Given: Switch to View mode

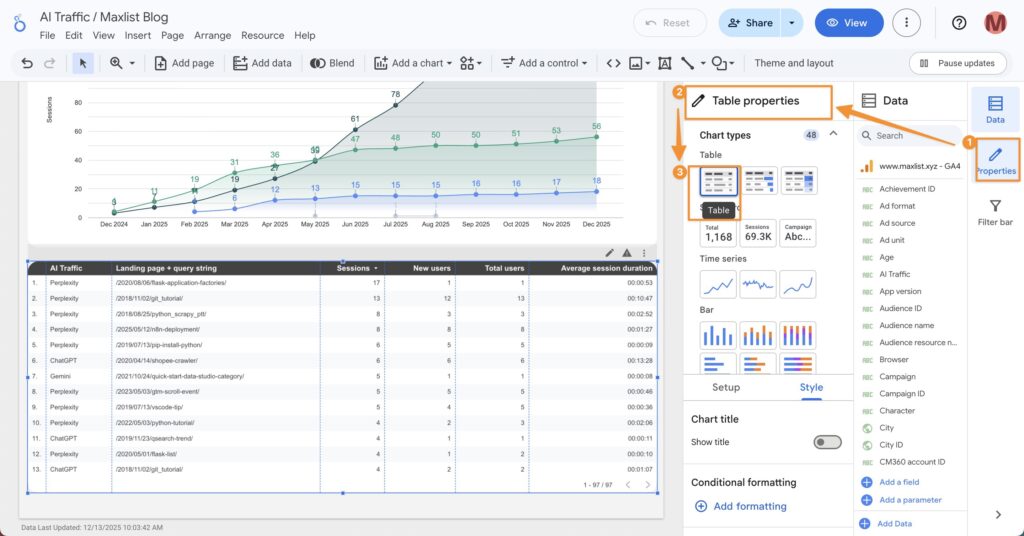Looking at the screenshot, I should click(x=849, y=23).
